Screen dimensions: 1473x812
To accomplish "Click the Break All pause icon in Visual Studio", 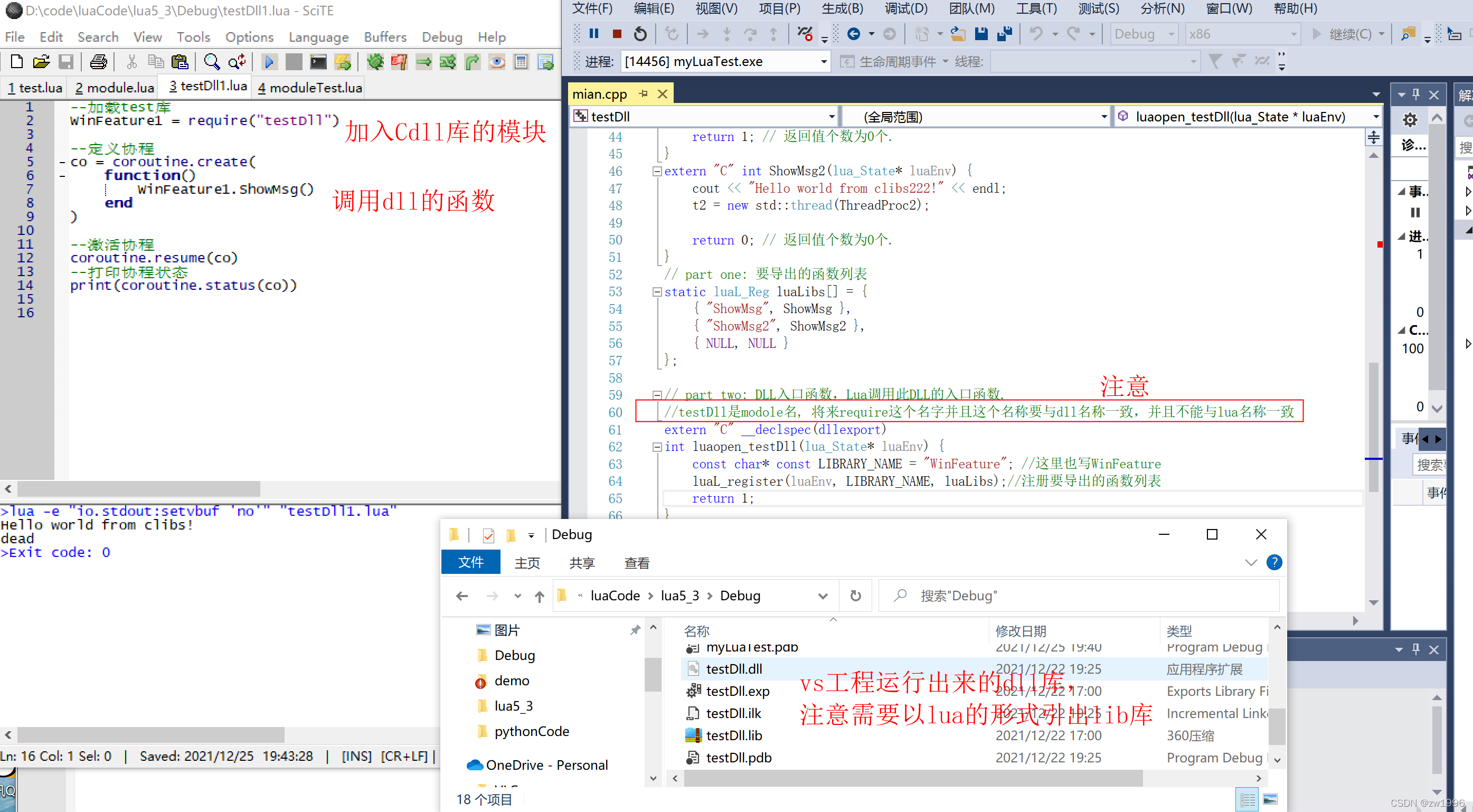I will tap(594, 34).
